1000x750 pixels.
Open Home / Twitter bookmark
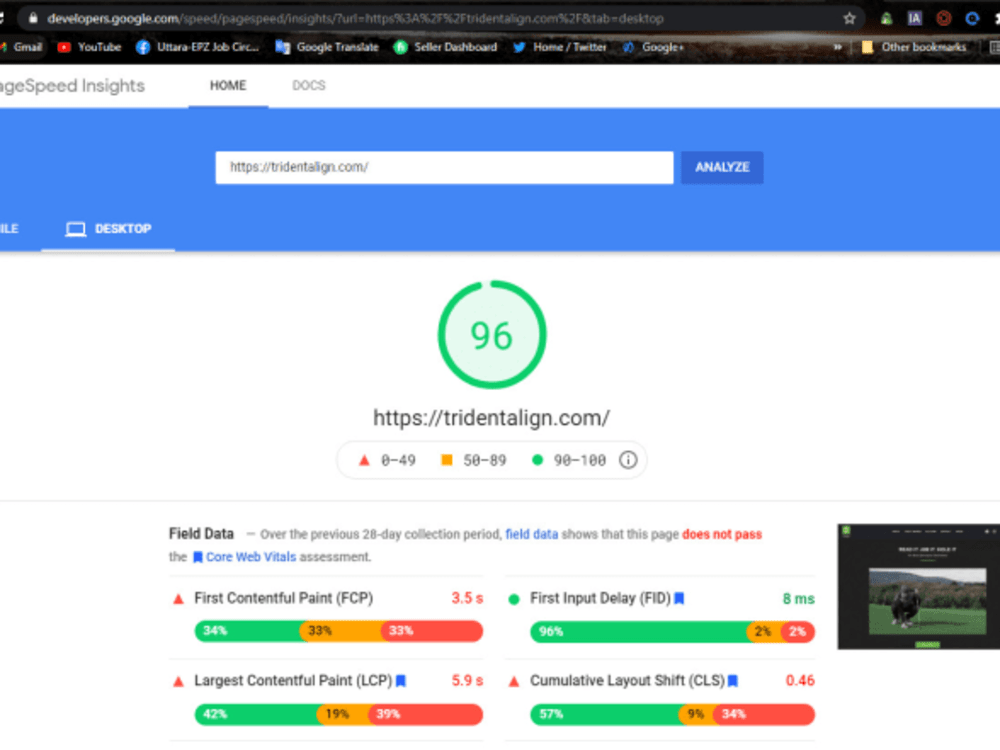click(x=559, y=47)
